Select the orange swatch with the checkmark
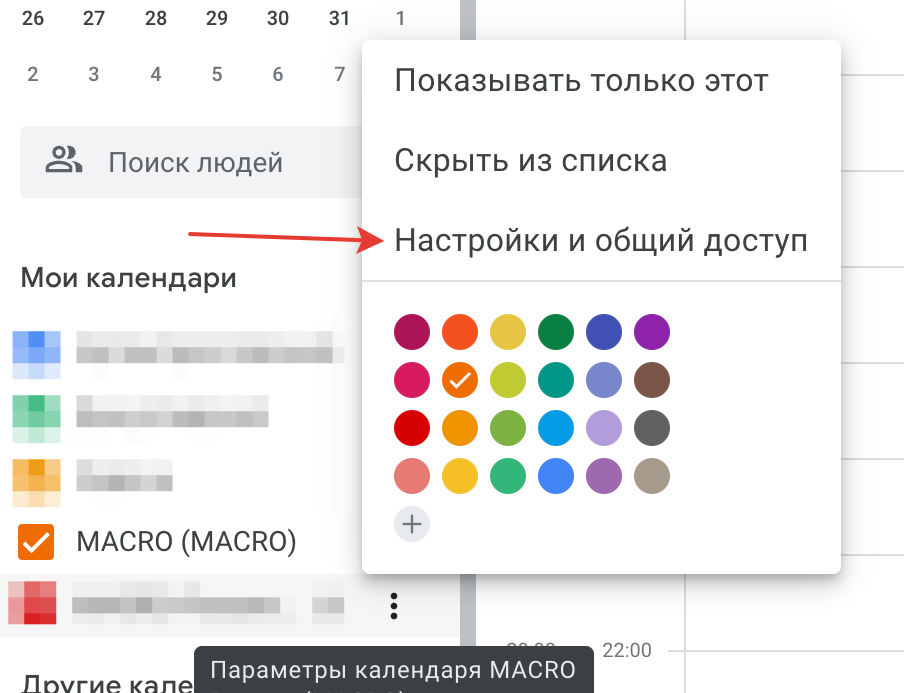 [x=460, y=380]
